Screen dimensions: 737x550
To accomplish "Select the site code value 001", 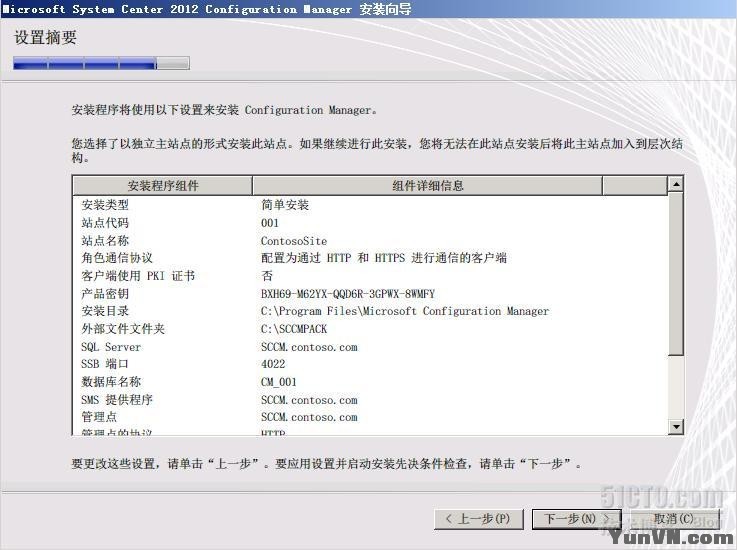I will (x=270, y=223).
